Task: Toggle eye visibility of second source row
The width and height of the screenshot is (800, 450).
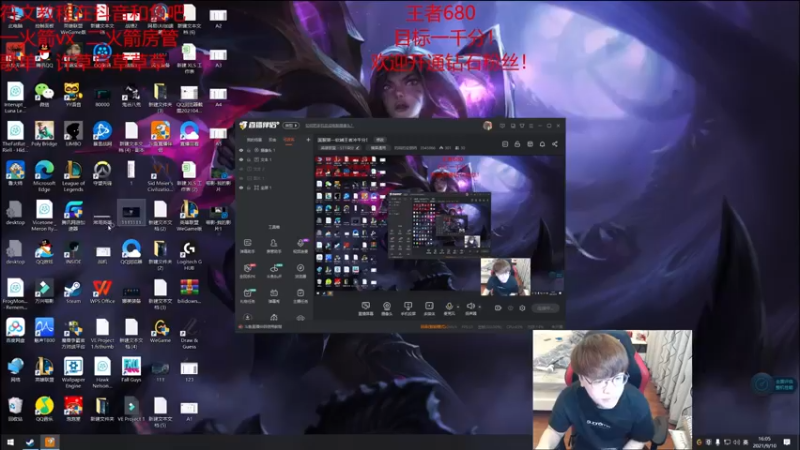Action: 241,159
